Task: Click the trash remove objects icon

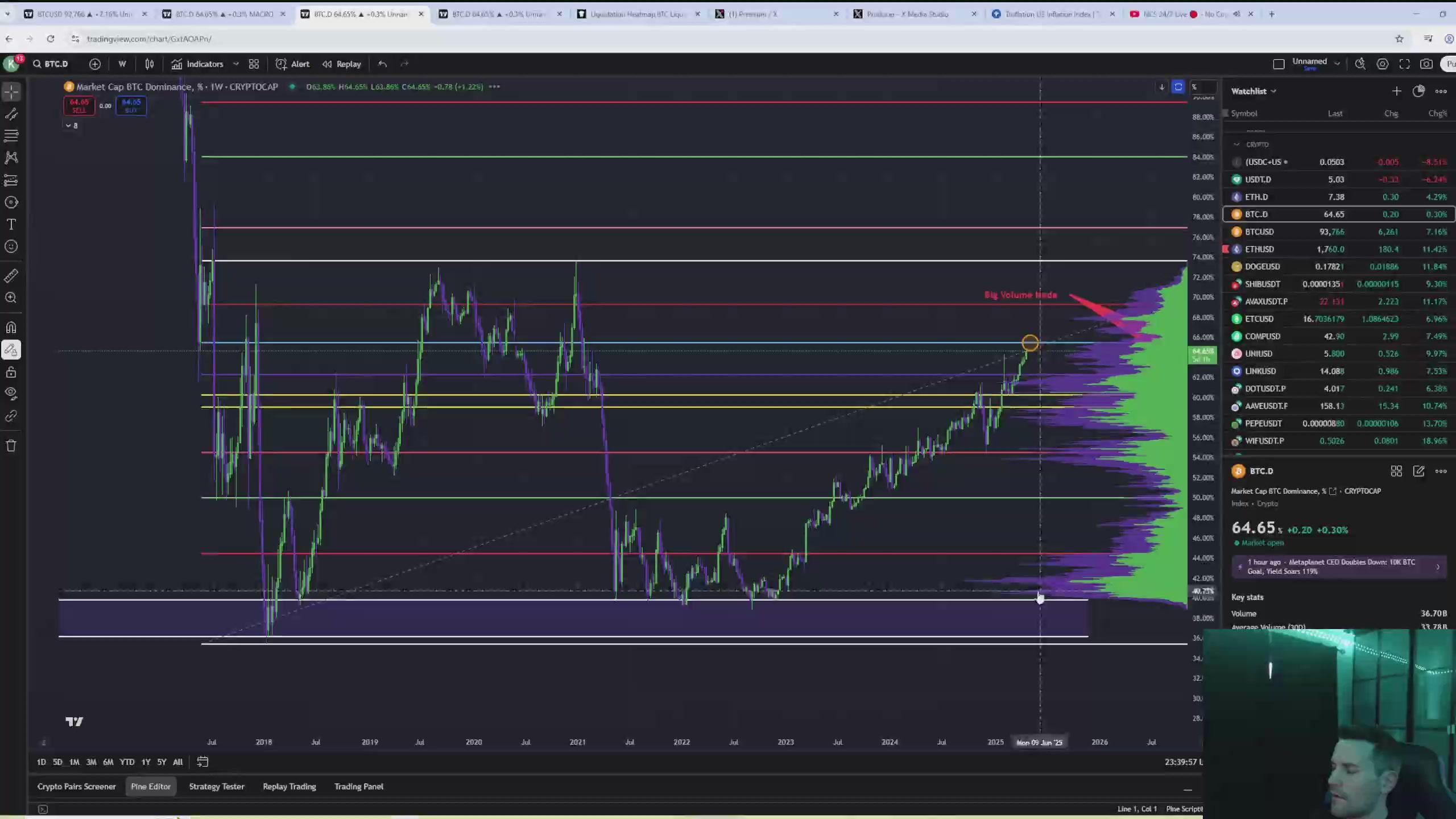Action: coord(11,445)
